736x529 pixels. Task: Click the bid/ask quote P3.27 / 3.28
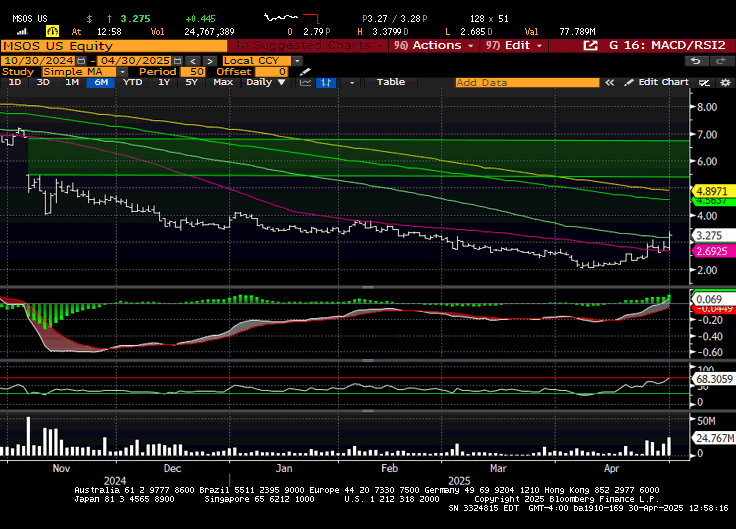[395, 19]
